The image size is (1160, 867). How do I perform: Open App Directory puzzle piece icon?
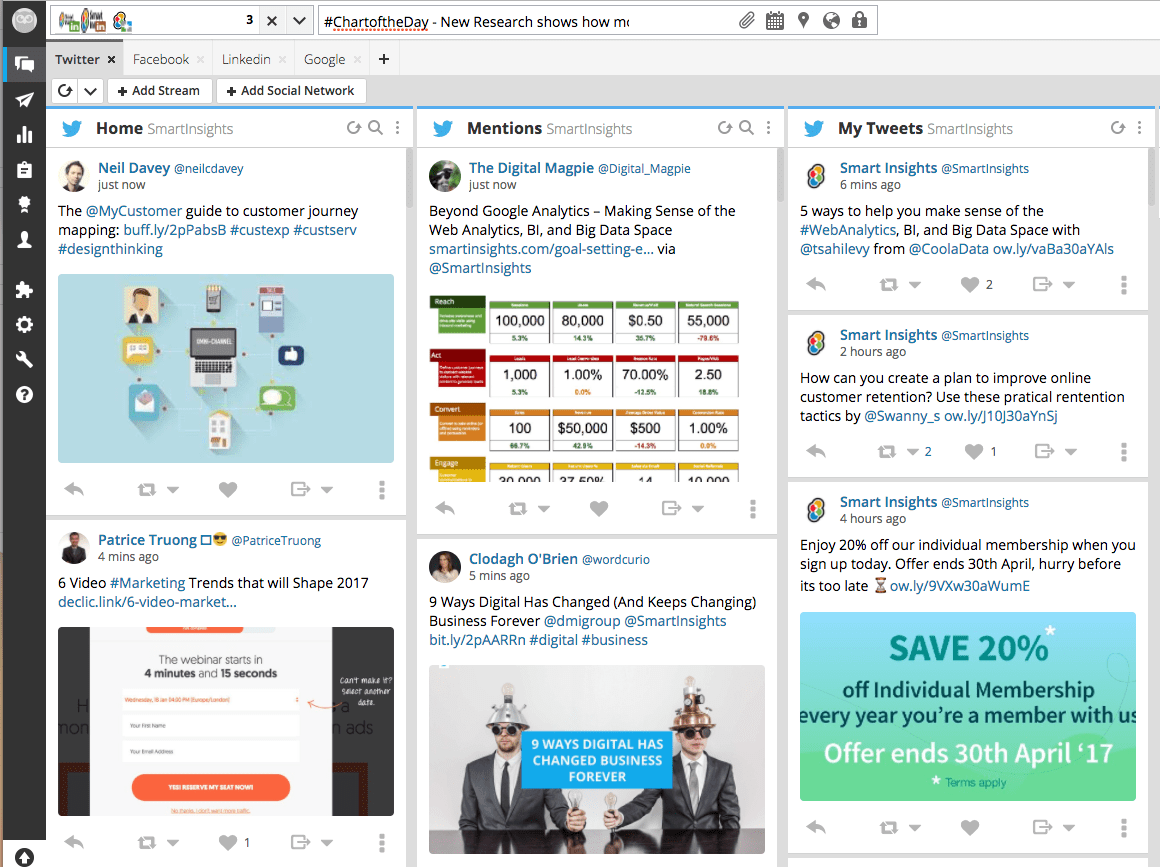click(24, 290)
